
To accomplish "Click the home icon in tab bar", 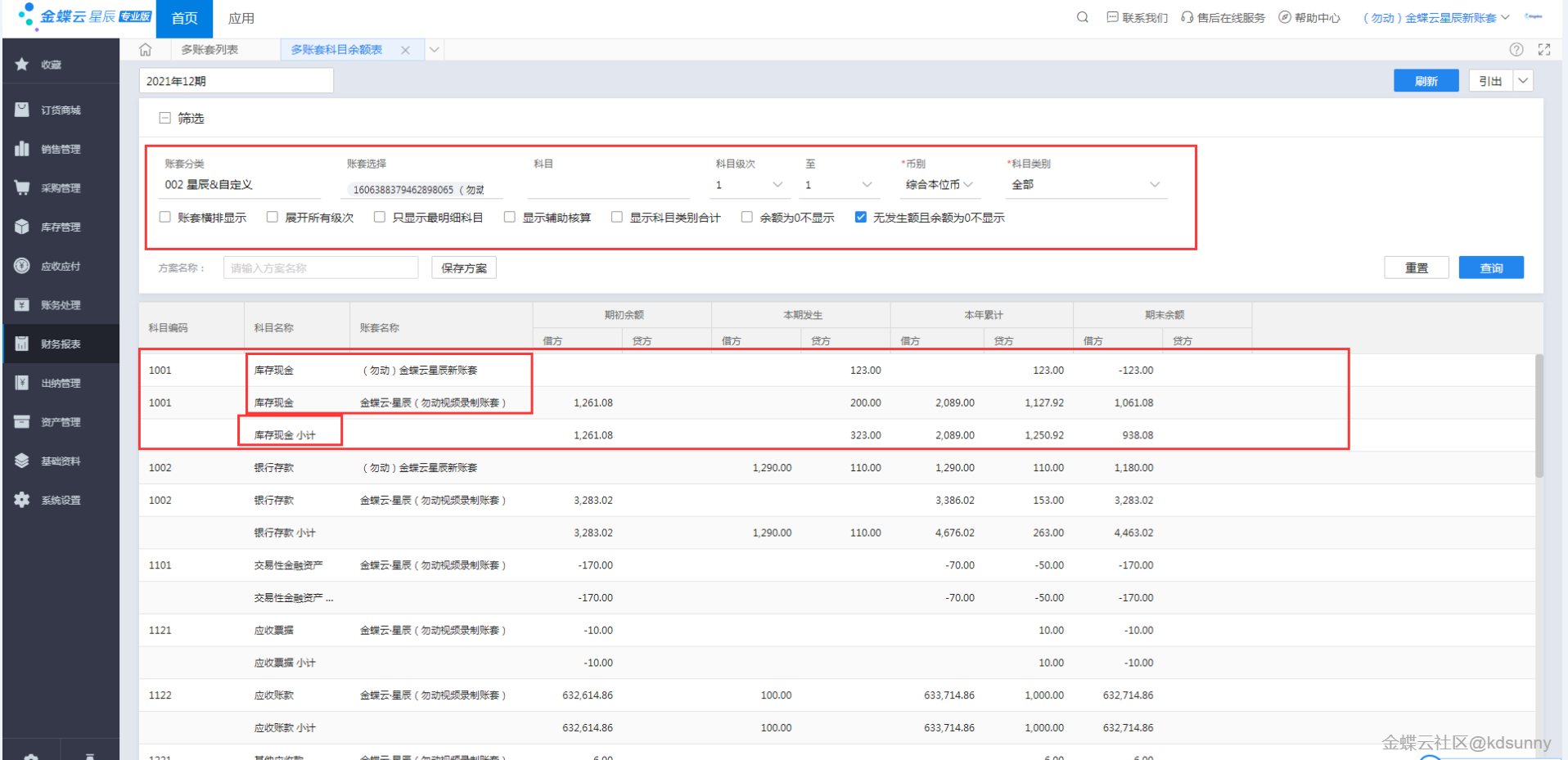I will click(x=146, y=50).
